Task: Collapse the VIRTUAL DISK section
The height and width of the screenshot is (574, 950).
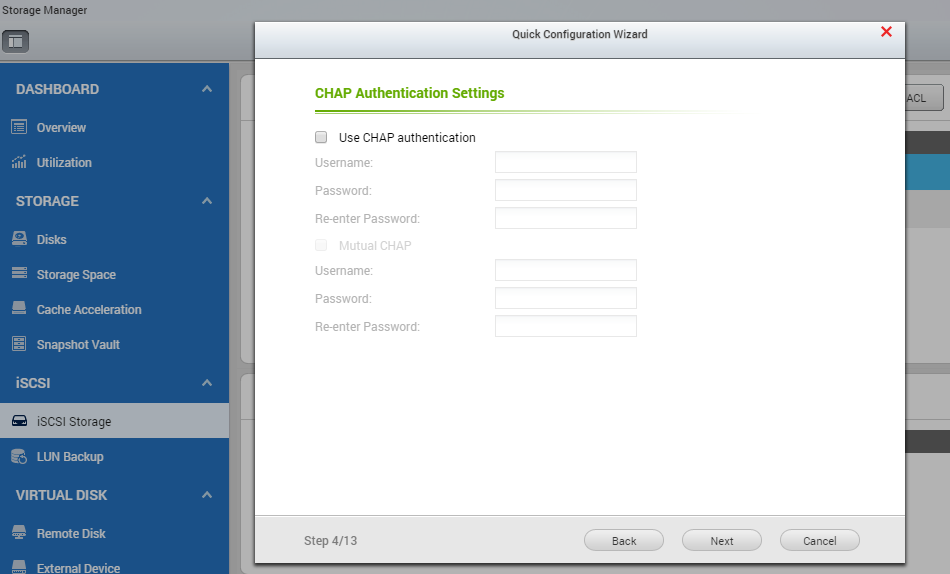Action: (x=207, y=495)
